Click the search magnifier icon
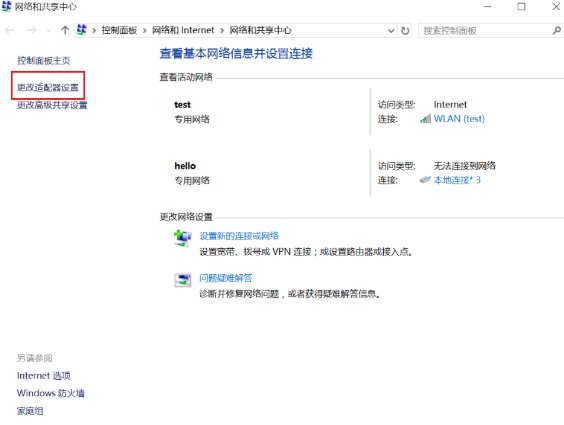 pos(557,31)
